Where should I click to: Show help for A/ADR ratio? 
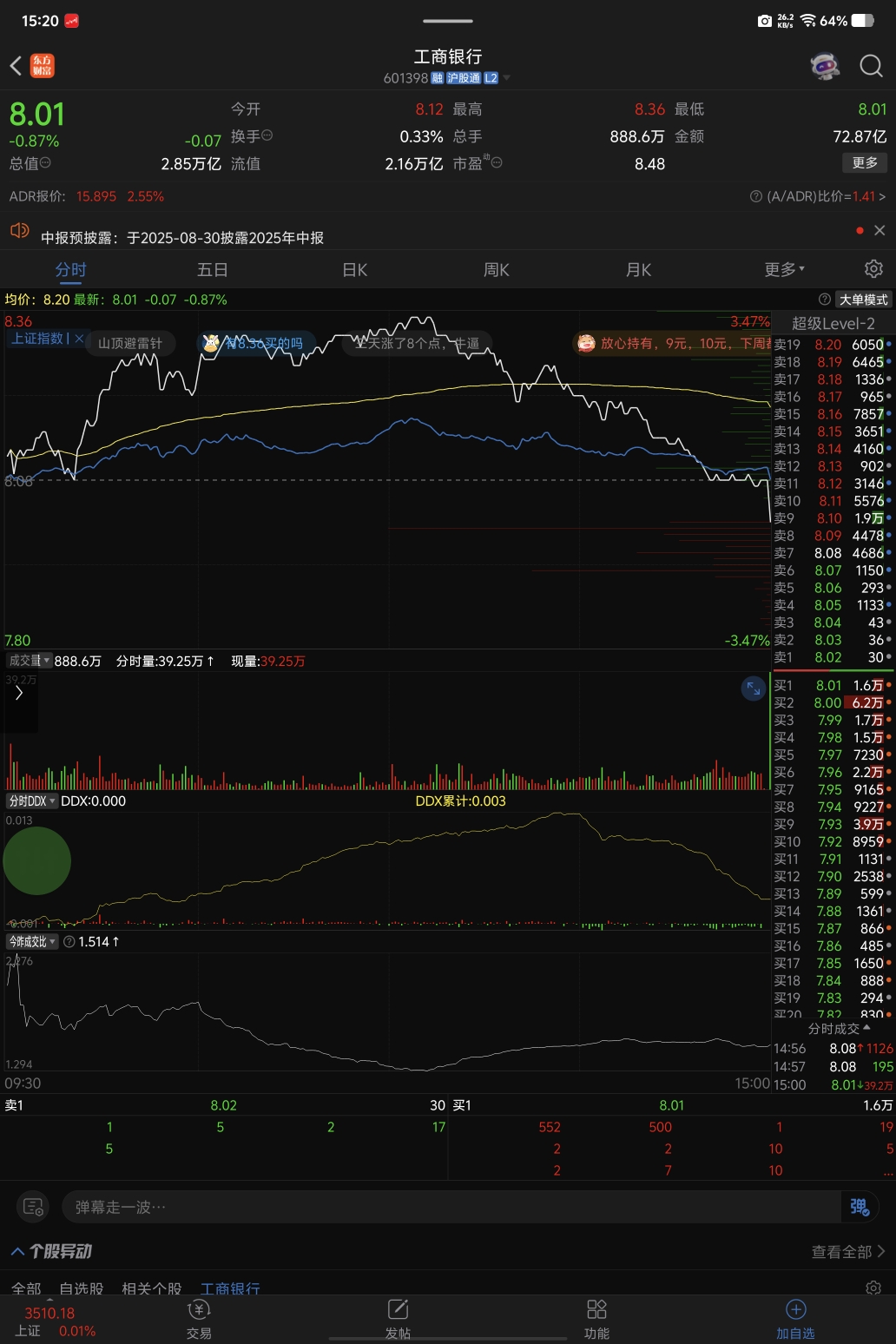755,197
